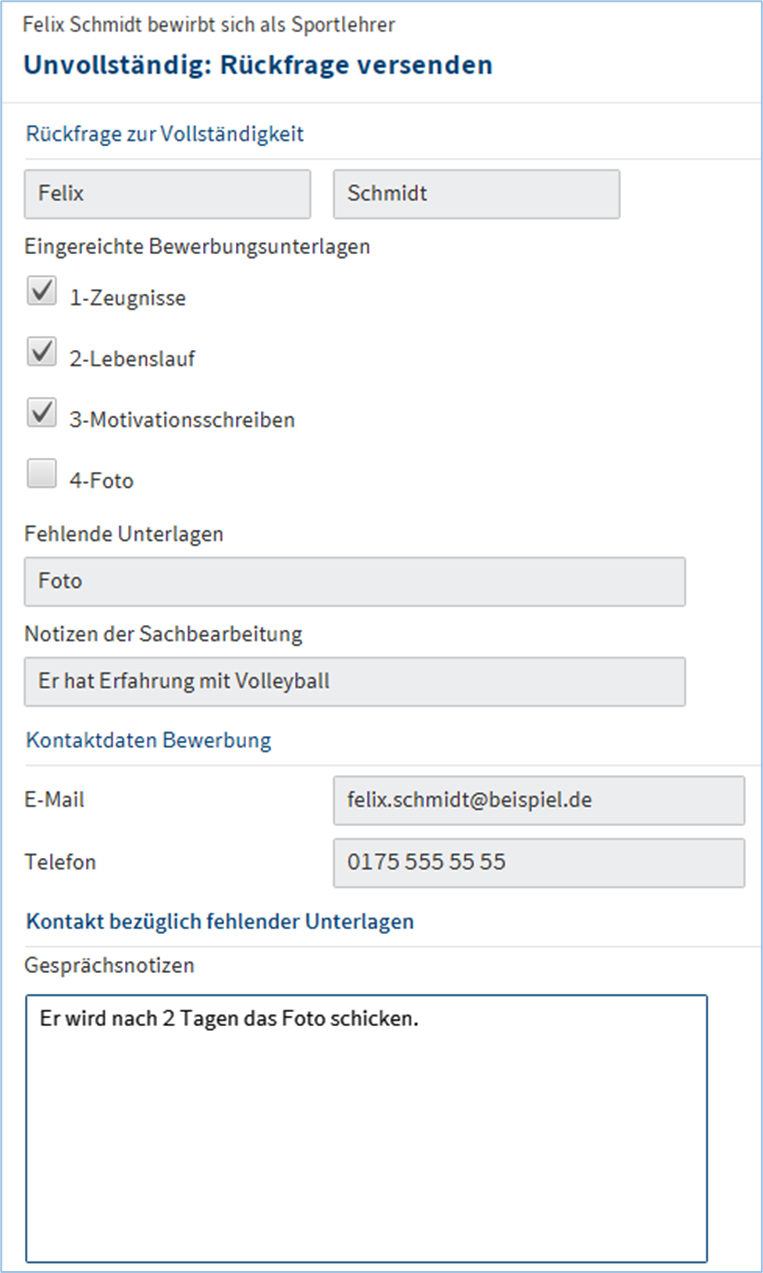The image size is (763, 1273).
Task: Click the Kontakt bezüglich fehlender Unterlagen header
Action: coord(220,922)
